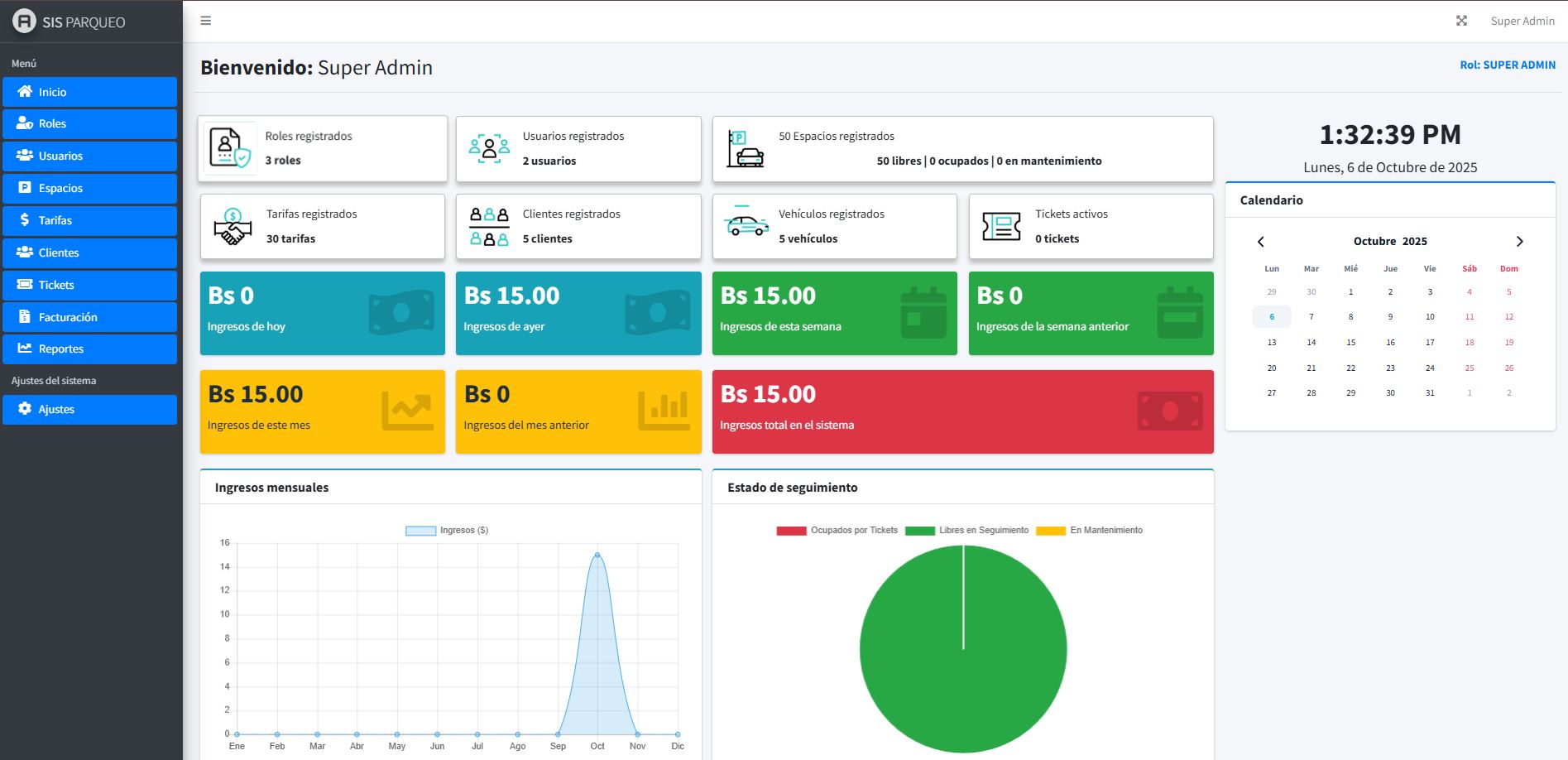1568x760 pixels.
Task: Click the Vehículos registrados car icon
Action: point(746,226)
